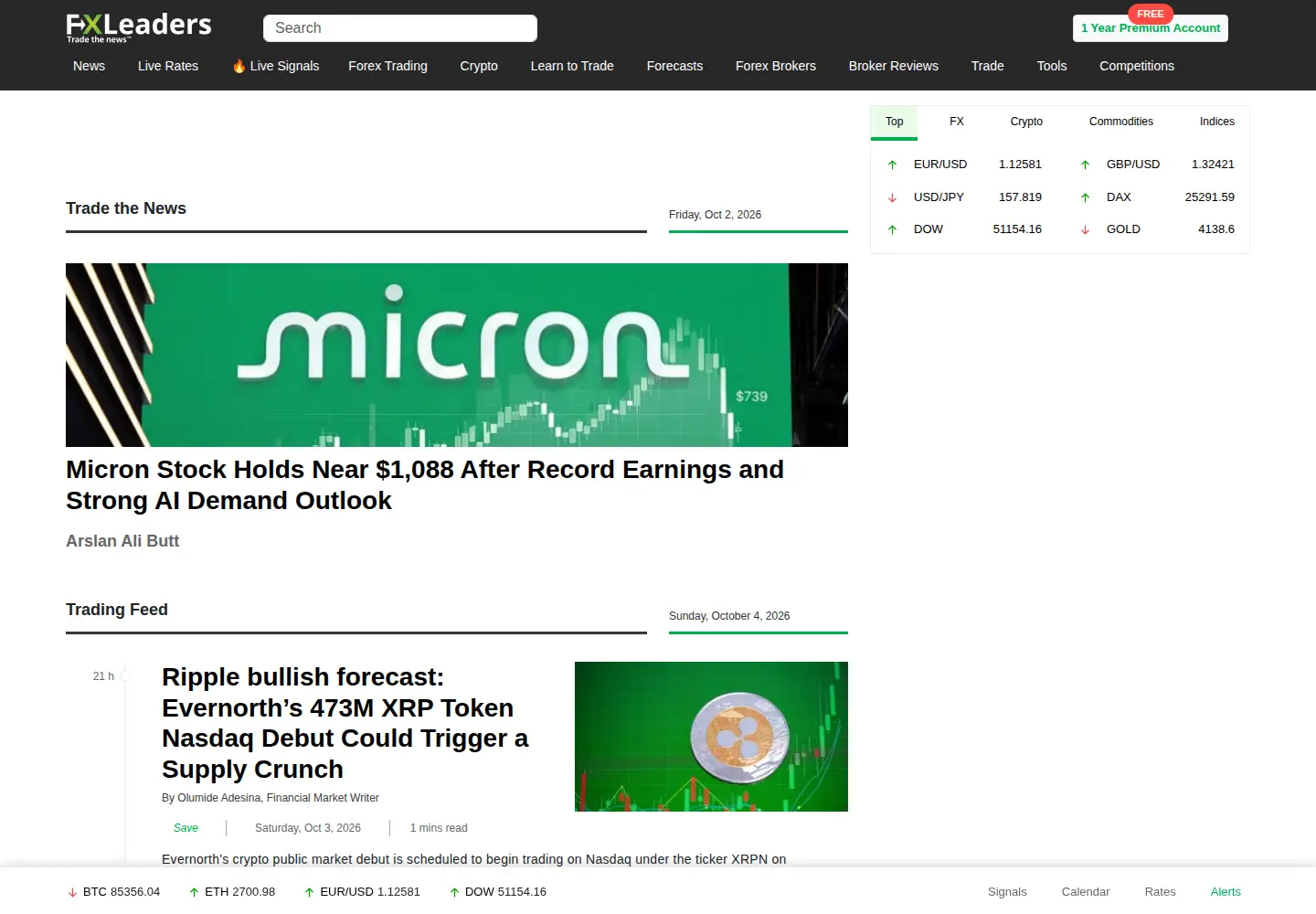The width and height of the screenshot is (1316, 914).
Task: Open the News menu
Action: [x=89, y=66]
